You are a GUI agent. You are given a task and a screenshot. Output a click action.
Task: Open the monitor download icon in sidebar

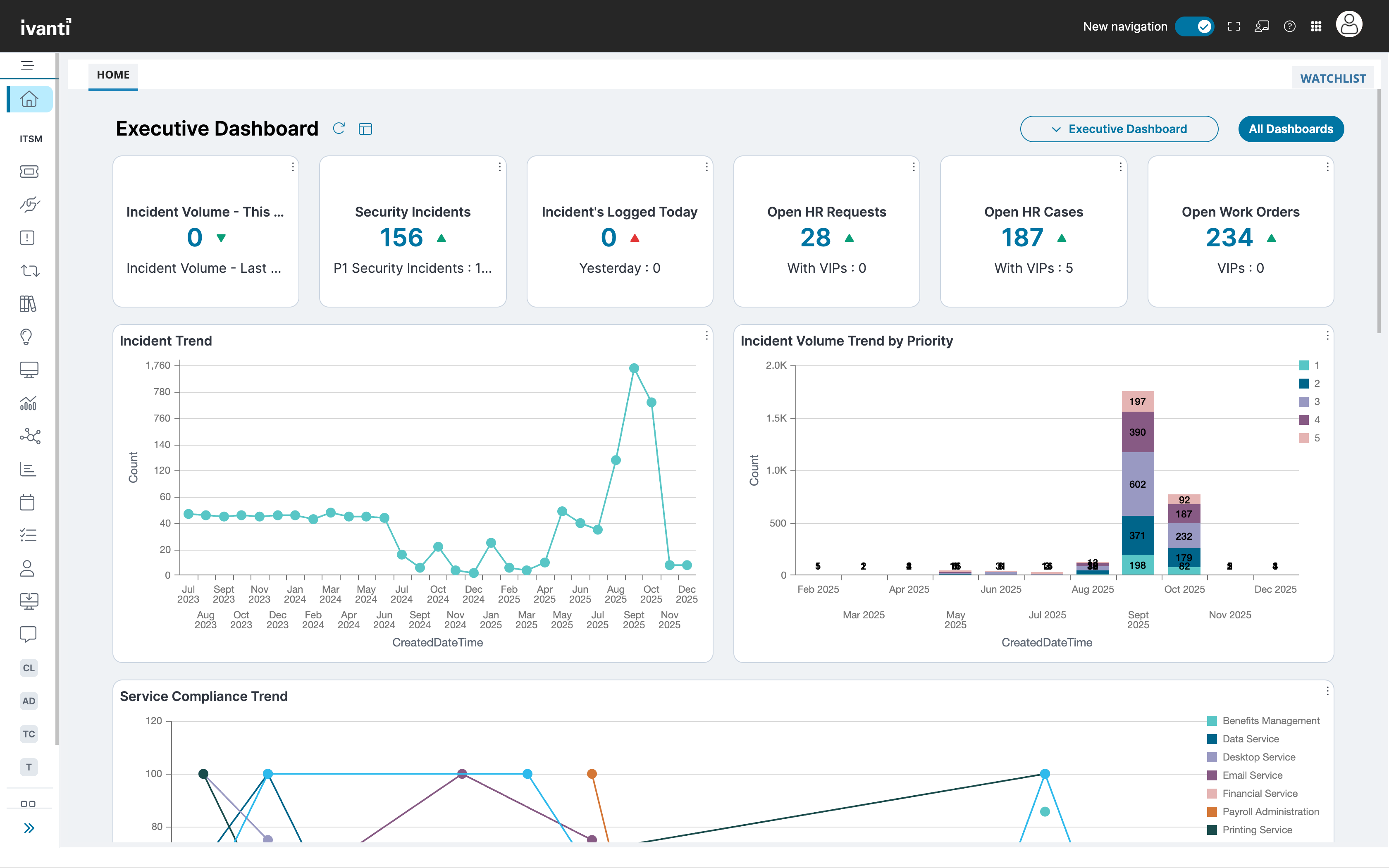point(29,601)
